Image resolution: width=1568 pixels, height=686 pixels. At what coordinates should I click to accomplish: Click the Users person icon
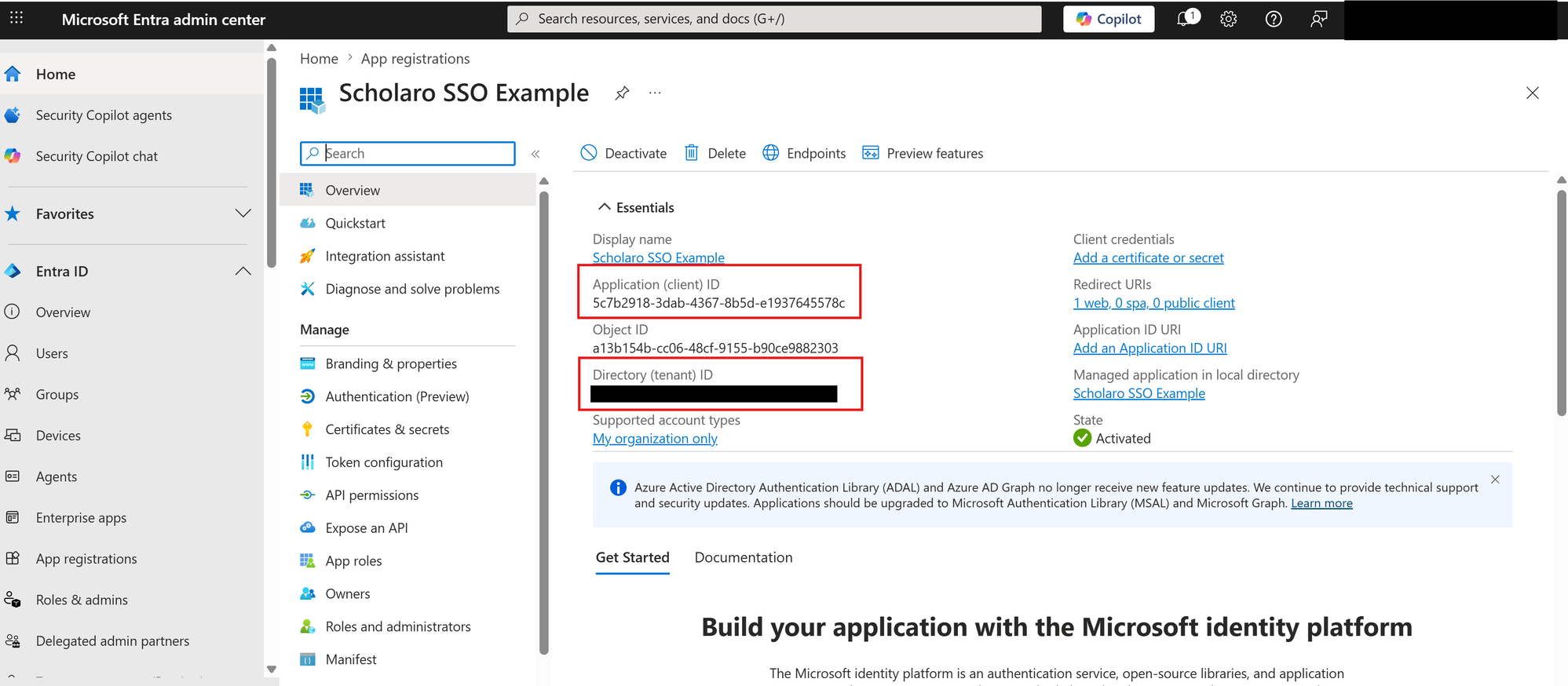coord(13,353)
